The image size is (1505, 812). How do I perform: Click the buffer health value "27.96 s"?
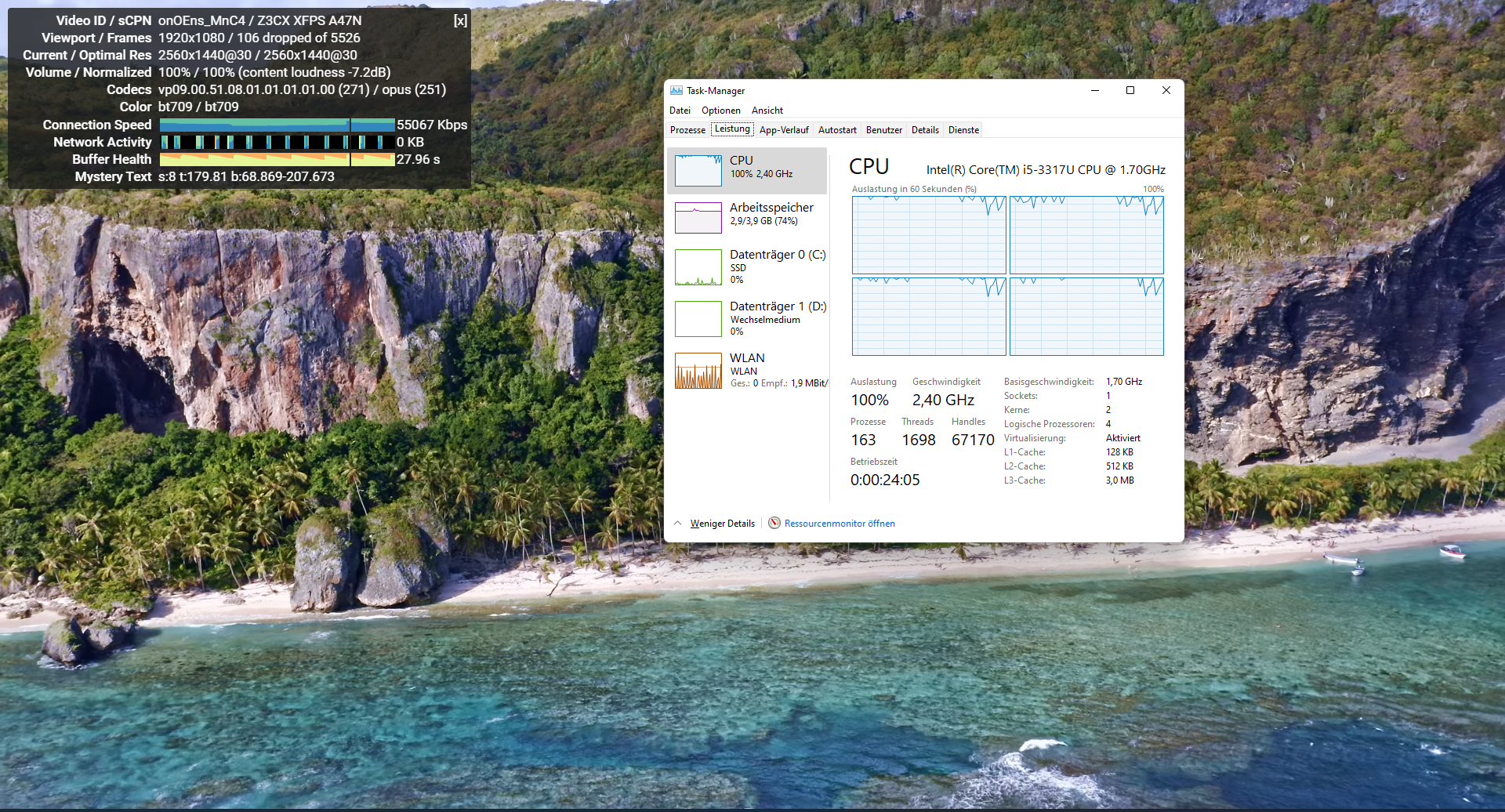pos(419,159)
